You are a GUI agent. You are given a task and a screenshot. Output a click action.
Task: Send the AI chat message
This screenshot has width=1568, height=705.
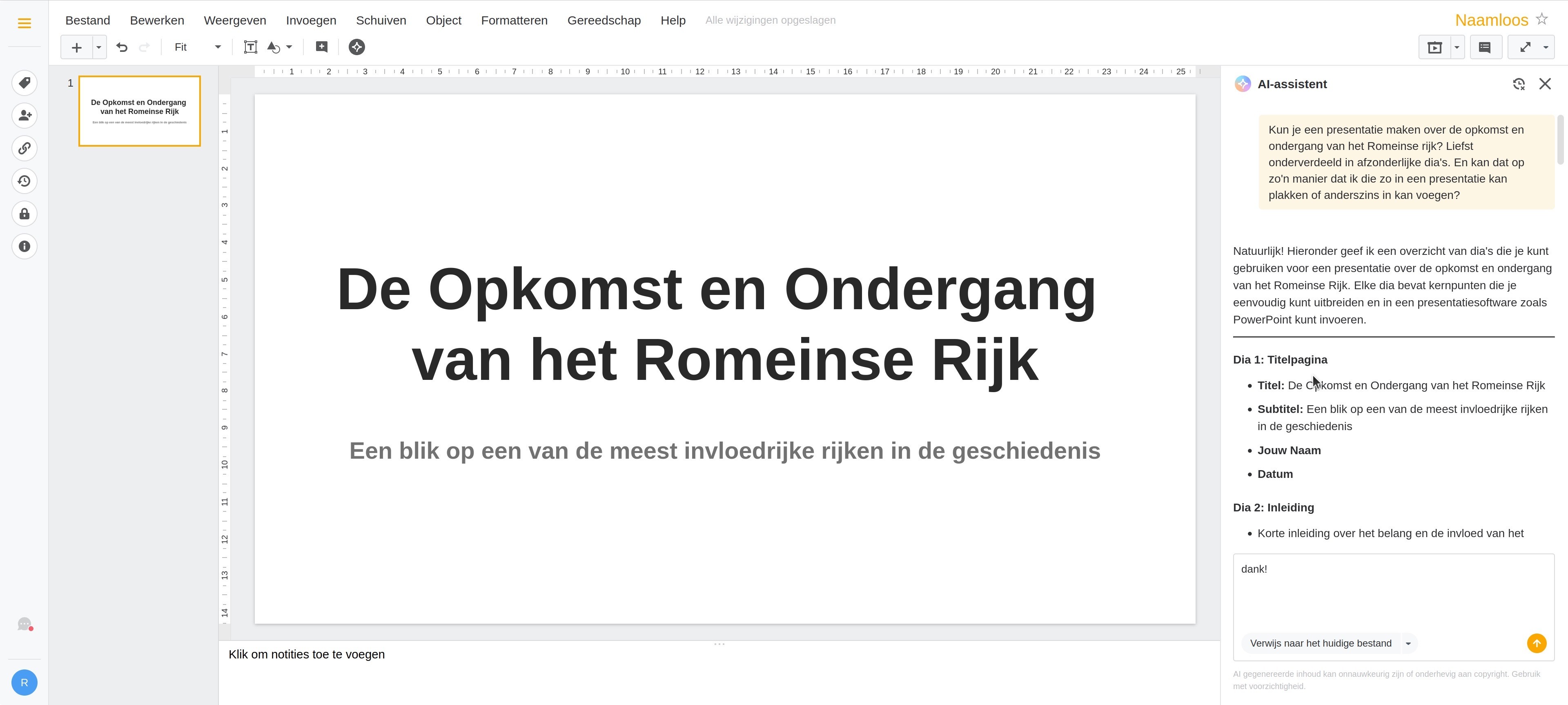[x=1536, y=643]
